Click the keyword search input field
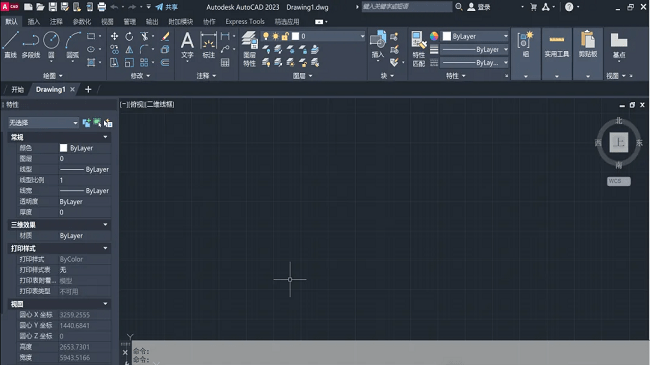The width and height of the screenshot is (650, 365). 407,7
